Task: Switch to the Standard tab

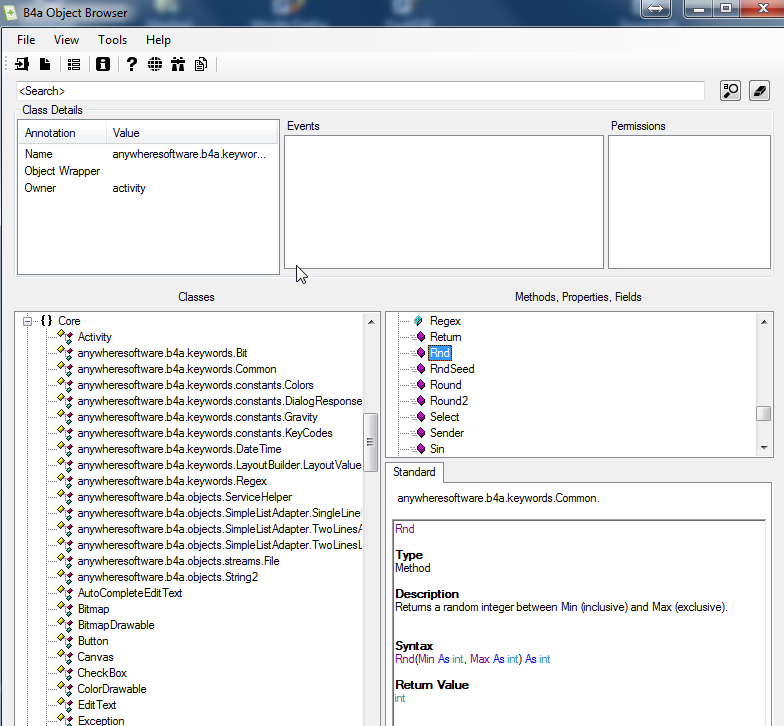Action: point(414,472)
